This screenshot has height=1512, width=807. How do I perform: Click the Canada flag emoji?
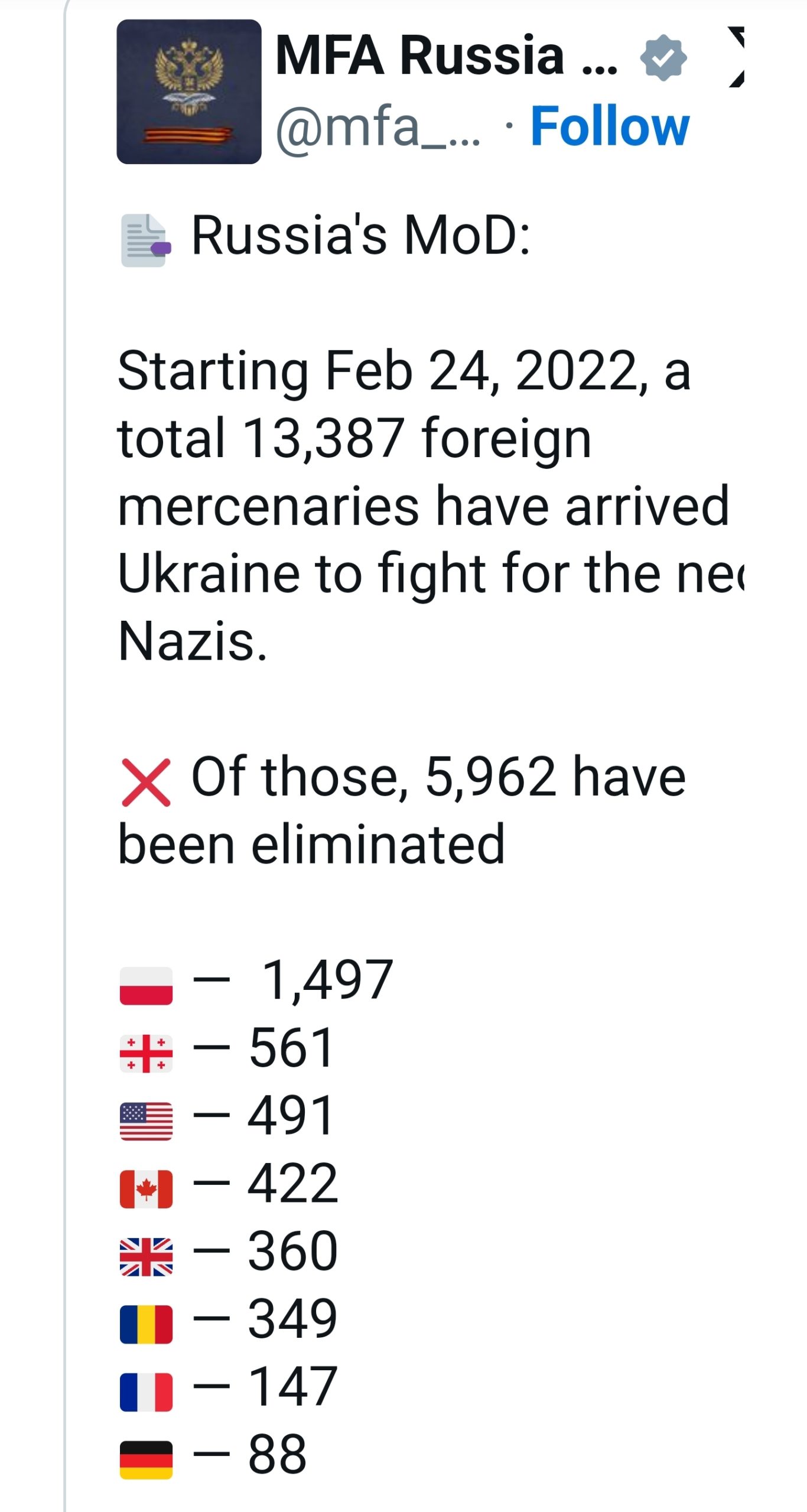click(146, 1189)
